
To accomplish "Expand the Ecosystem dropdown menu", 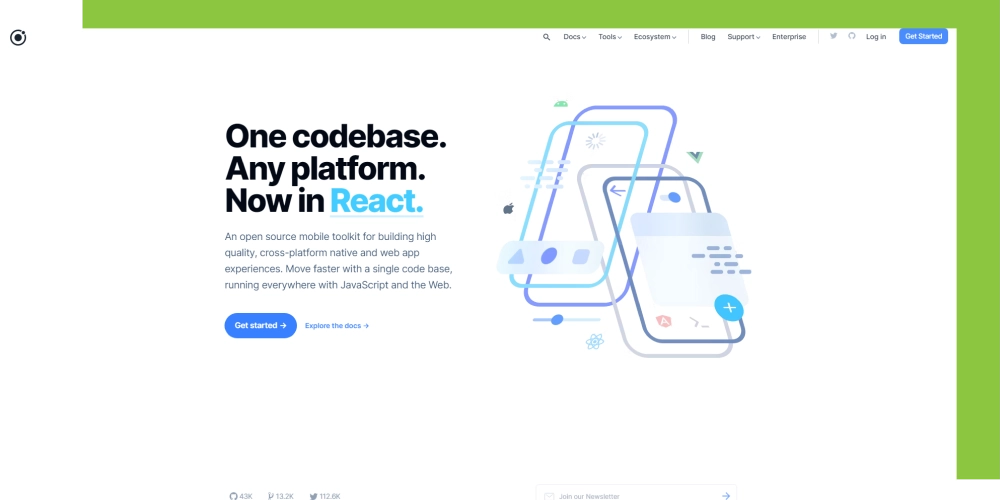I will click(655, 37).
